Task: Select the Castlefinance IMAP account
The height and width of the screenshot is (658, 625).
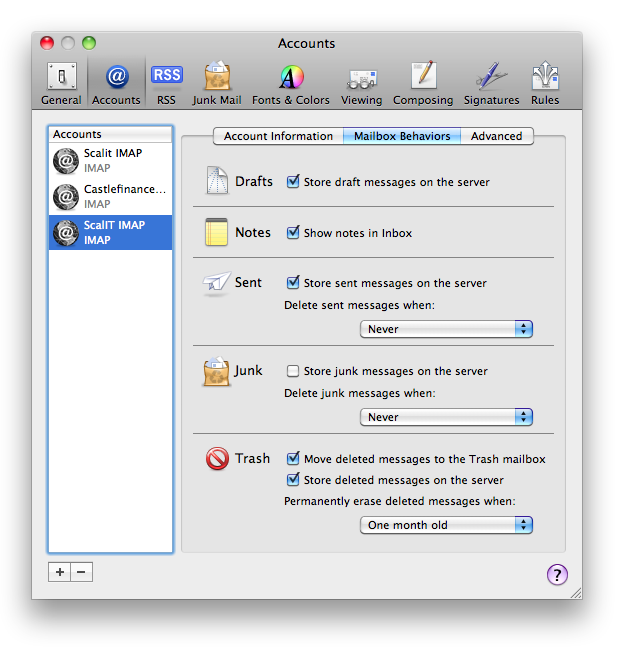Action: click(x=110, y=197)
